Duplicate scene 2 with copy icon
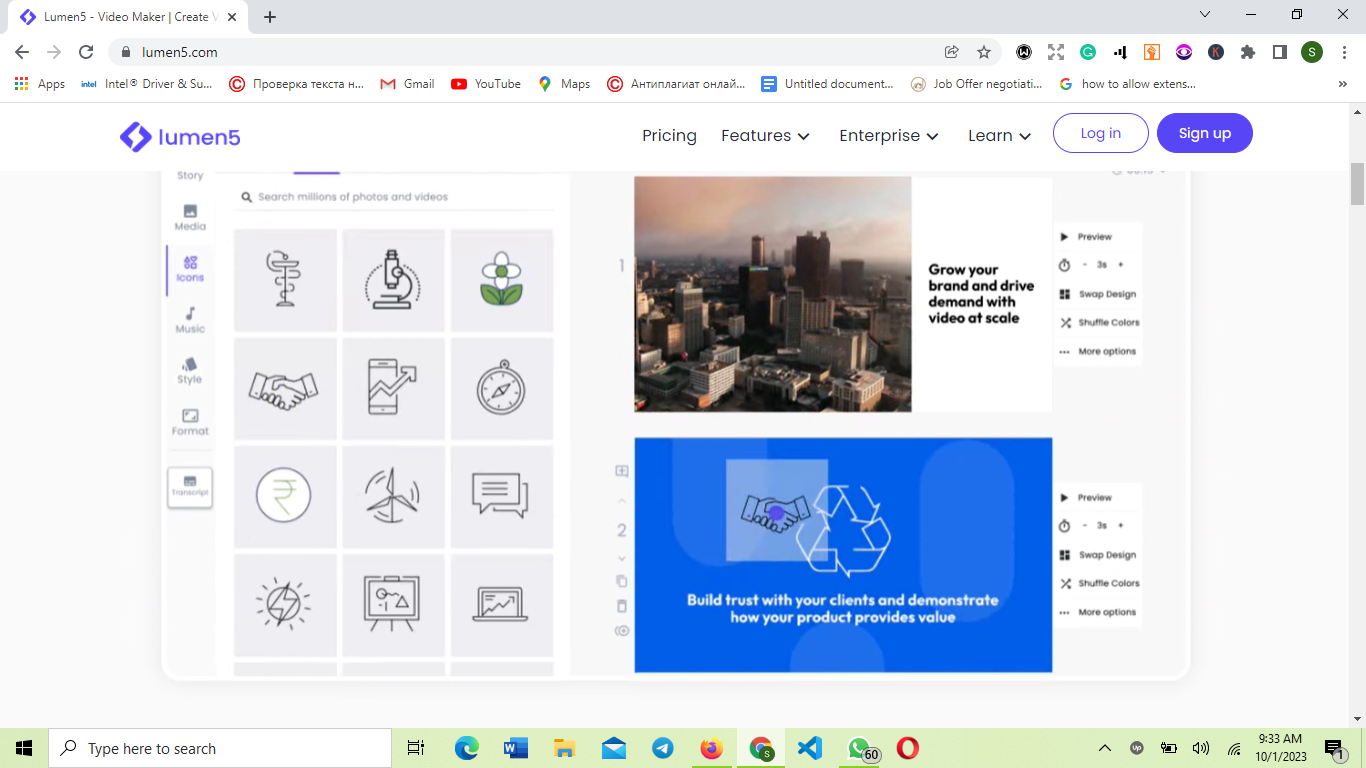This screenshot has height=768, width=1366. pos(621,581)
